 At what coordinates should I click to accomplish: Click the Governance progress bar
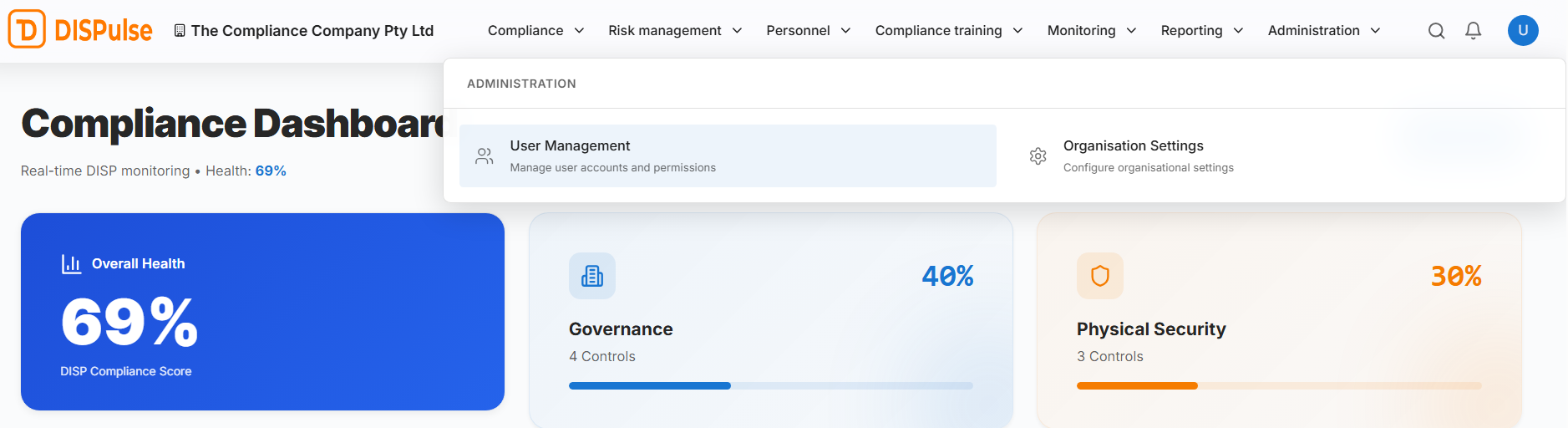click(x=770, y=385)
